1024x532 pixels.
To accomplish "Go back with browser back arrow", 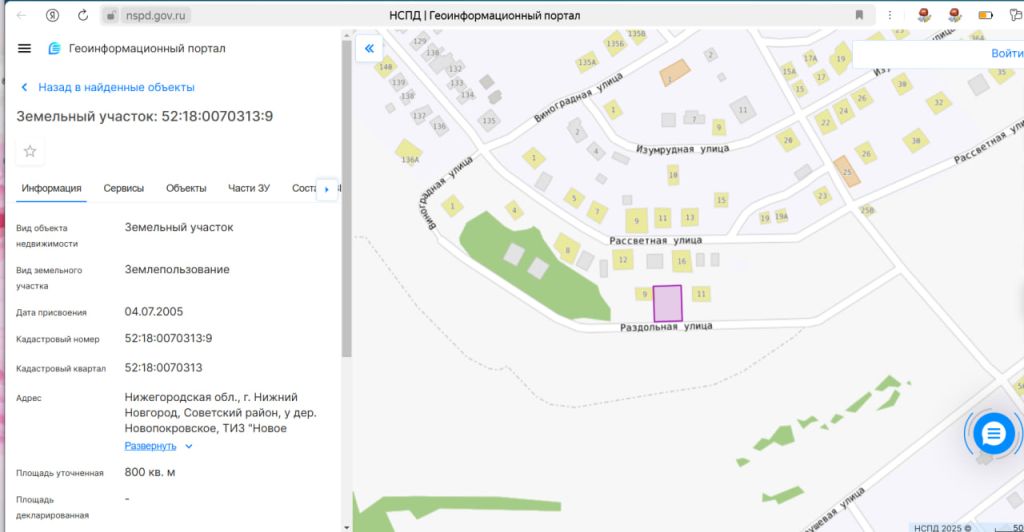I will click(22, 15).
